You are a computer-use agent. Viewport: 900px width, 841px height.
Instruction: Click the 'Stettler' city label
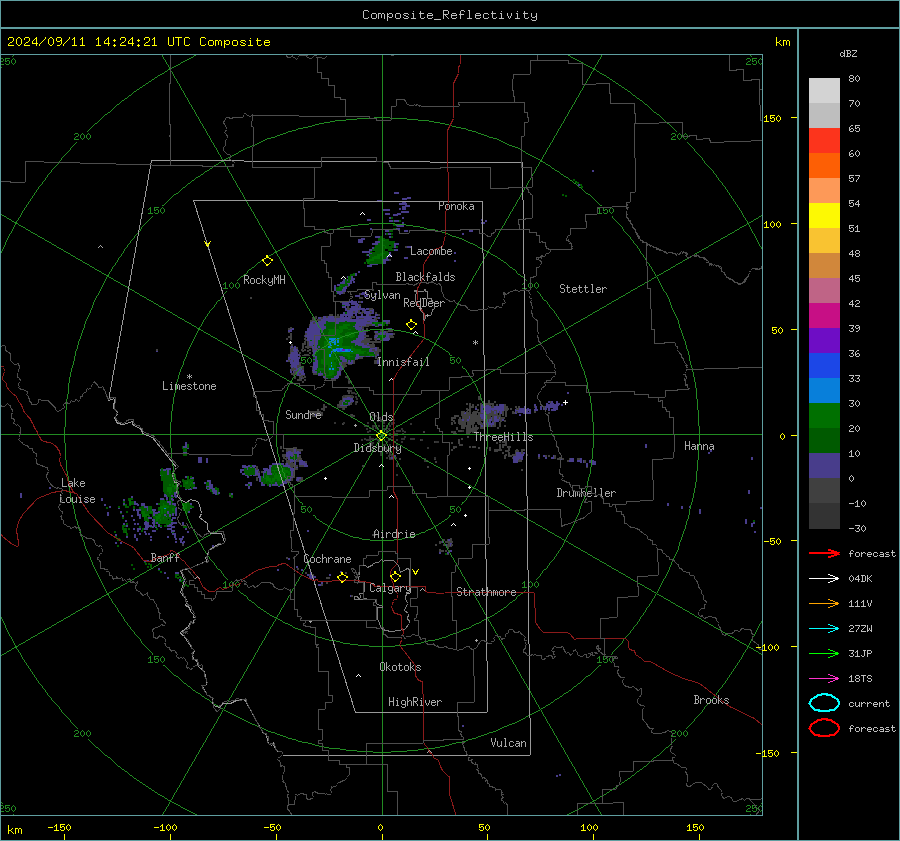583,289
